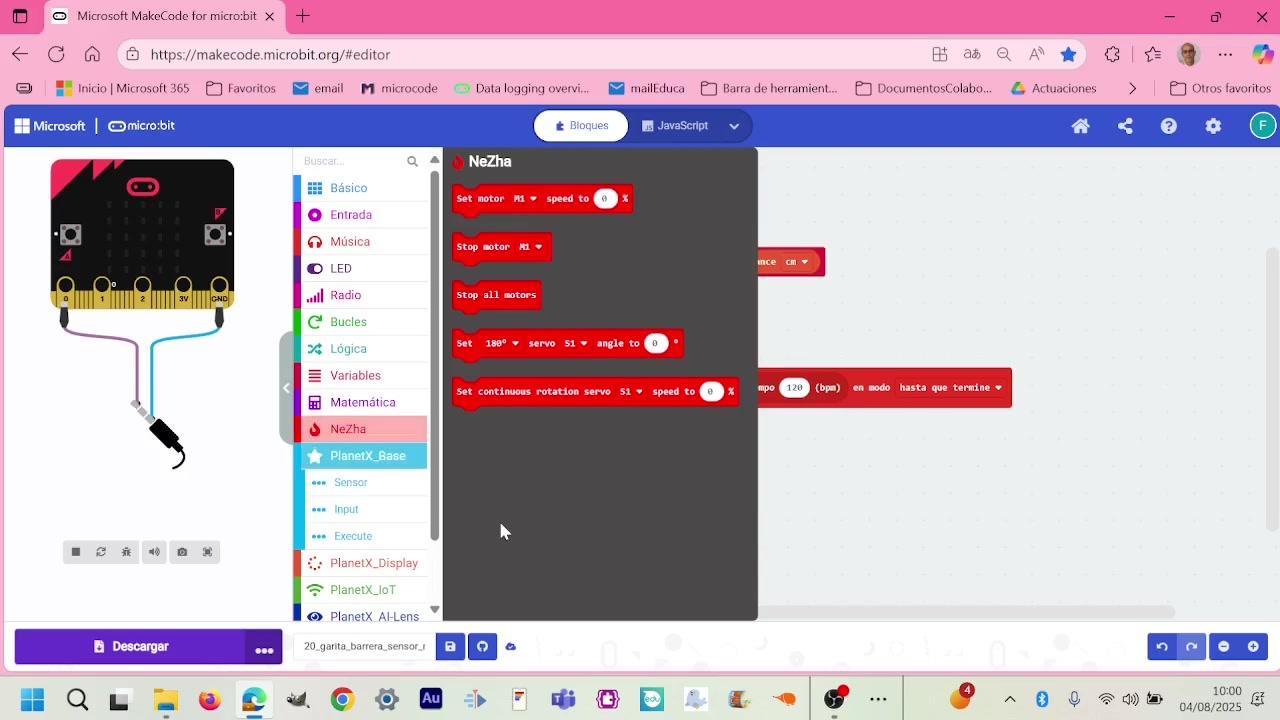Switch the editor to Bloques view
This screenshot has width=1280, height=720.
click(x=581, y=126)
